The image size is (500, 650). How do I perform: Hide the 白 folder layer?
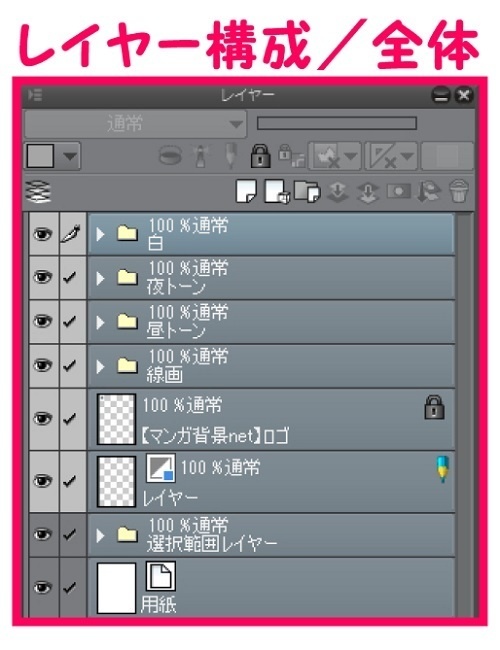point(43,234)
